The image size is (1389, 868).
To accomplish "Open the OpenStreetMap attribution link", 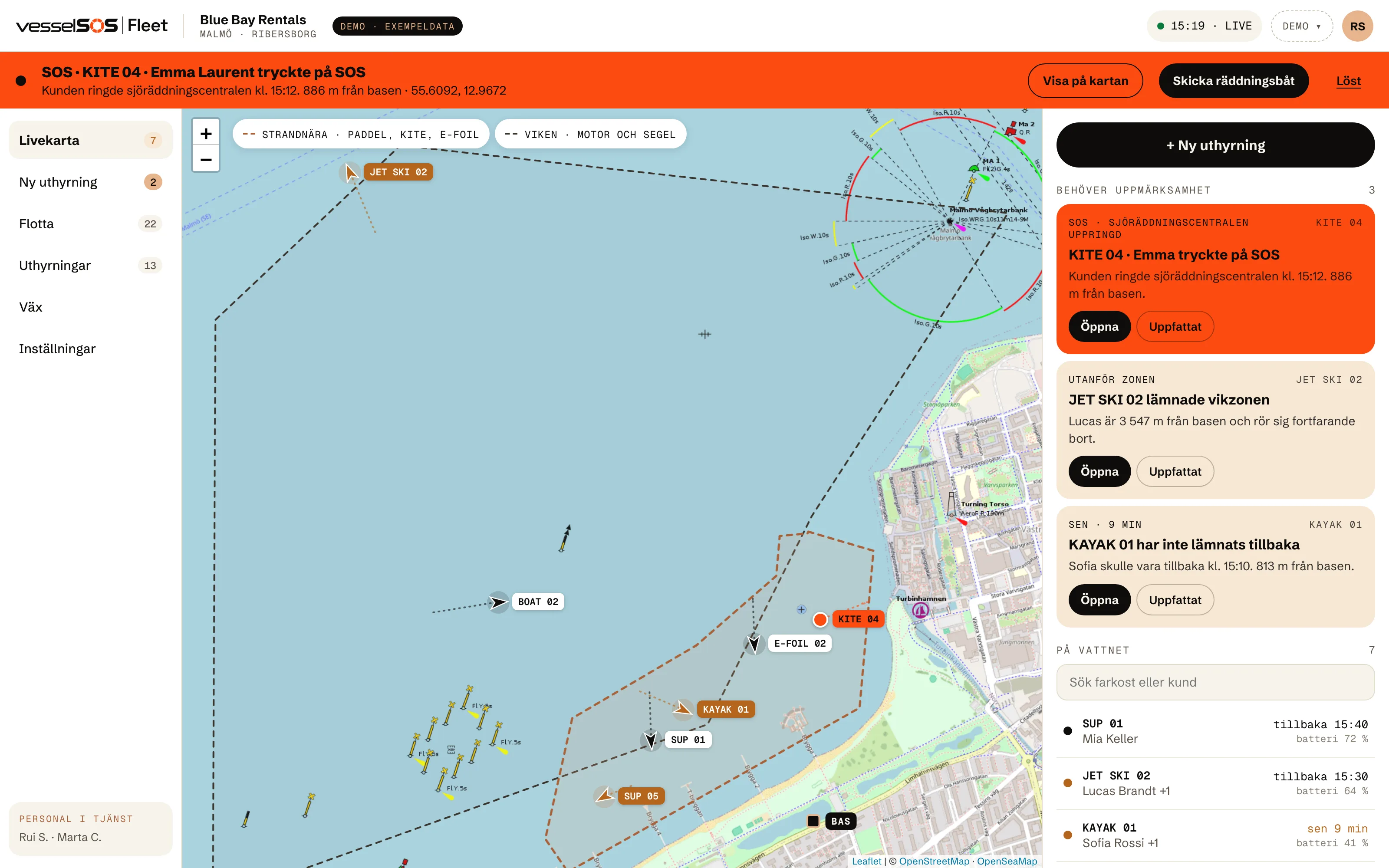I will point(934,861).
